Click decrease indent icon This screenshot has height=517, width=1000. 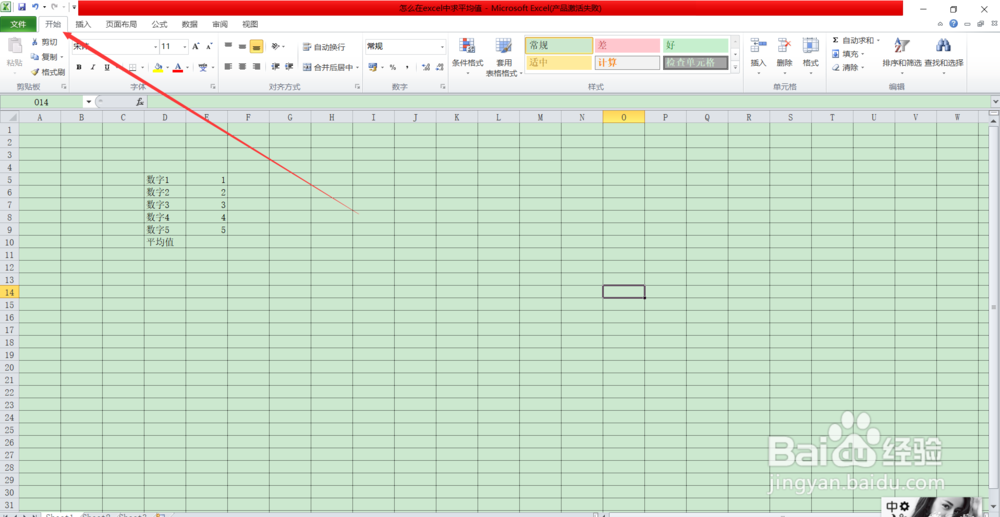pos(276,67)
